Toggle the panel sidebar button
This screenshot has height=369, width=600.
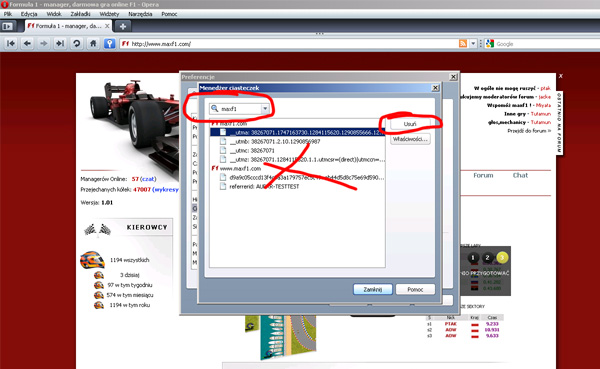tap(7, 26)
